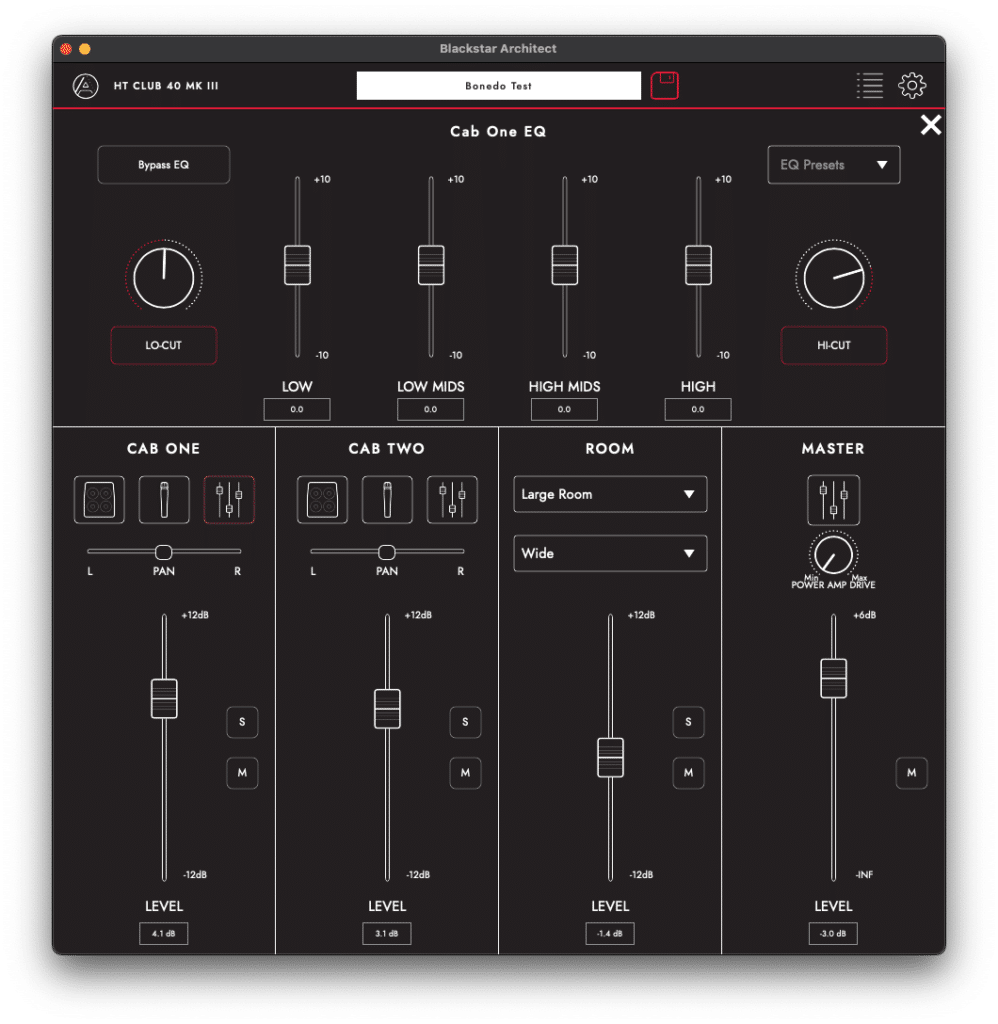Toggle Bypass EQ

click(x=164, y=165)
